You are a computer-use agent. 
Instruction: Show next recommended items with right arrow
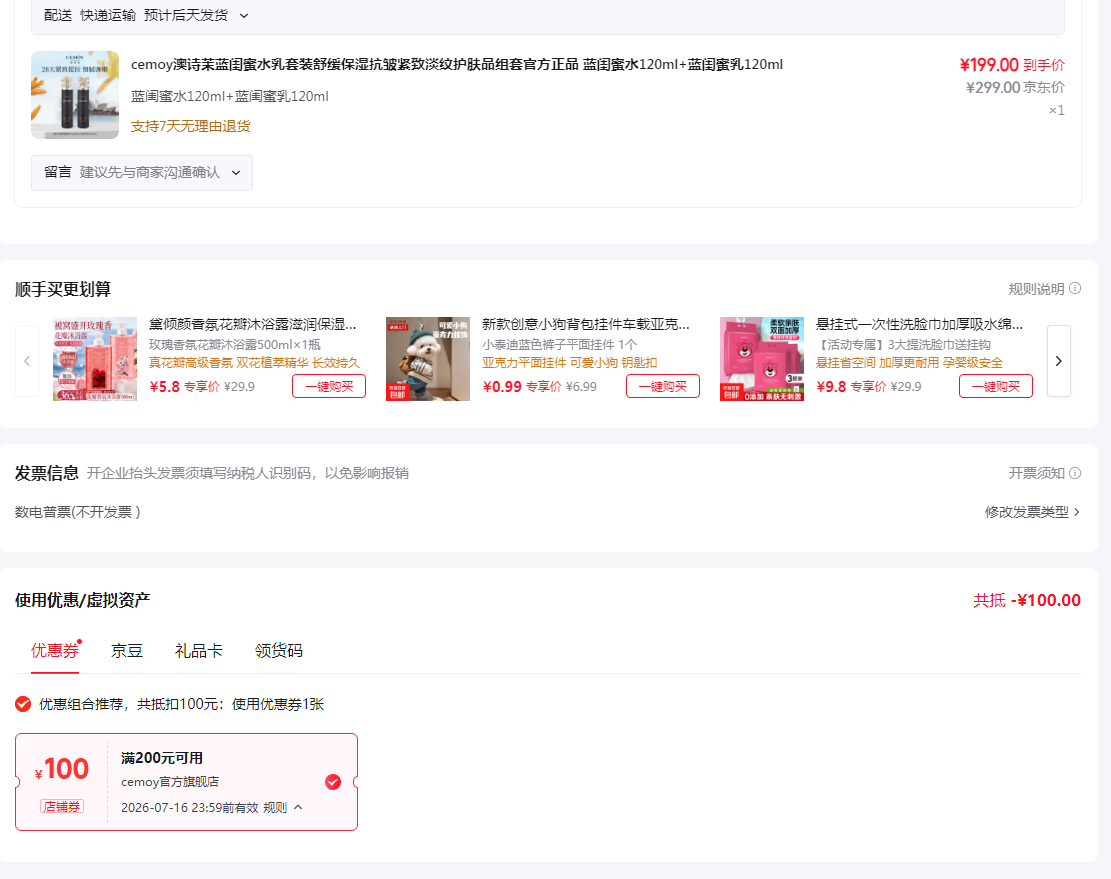click(x=1059, y=361)
